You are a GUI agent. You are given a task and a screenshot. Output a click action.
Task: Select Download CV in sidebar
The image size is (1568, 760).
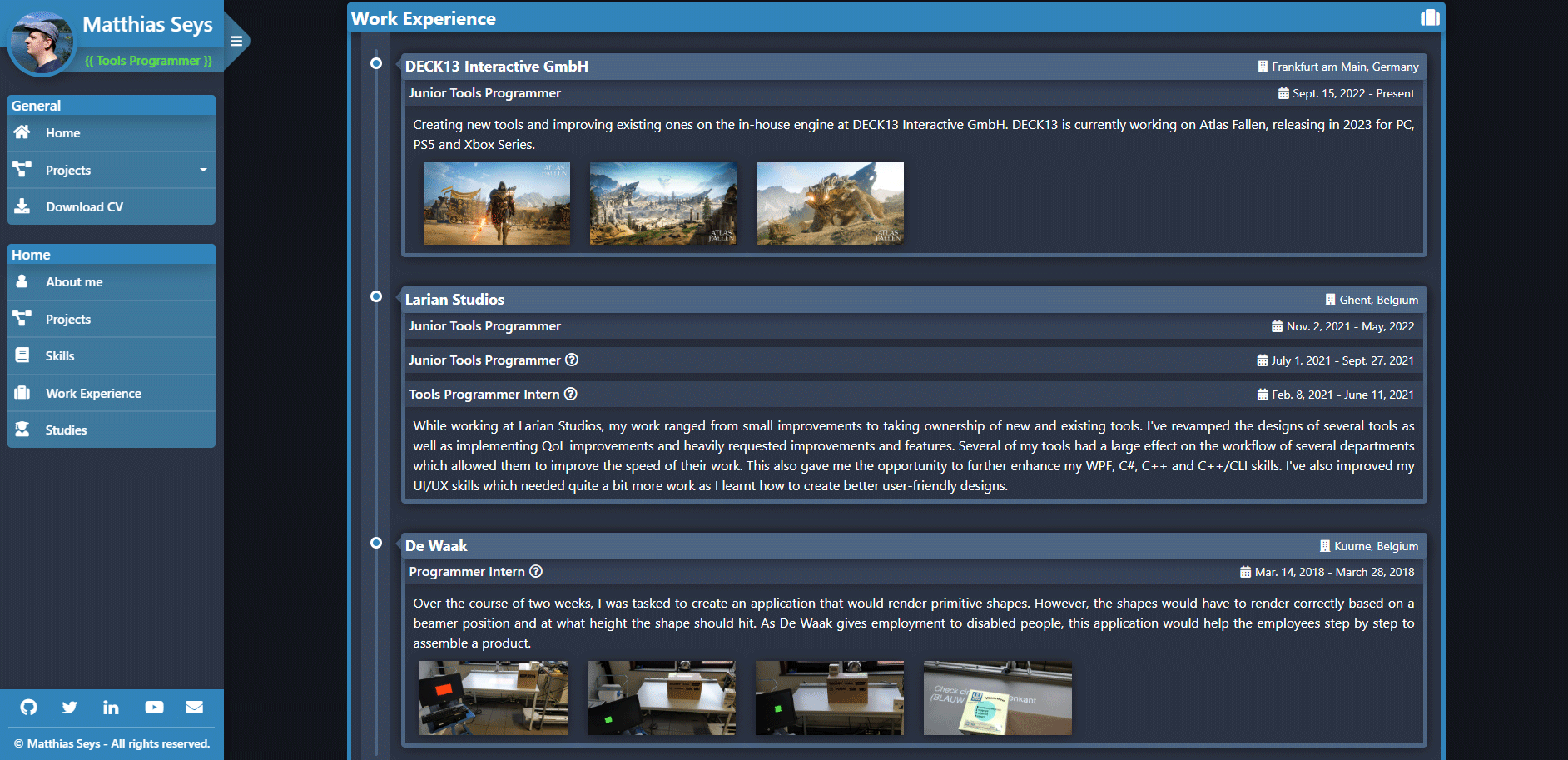pos(112,206)
